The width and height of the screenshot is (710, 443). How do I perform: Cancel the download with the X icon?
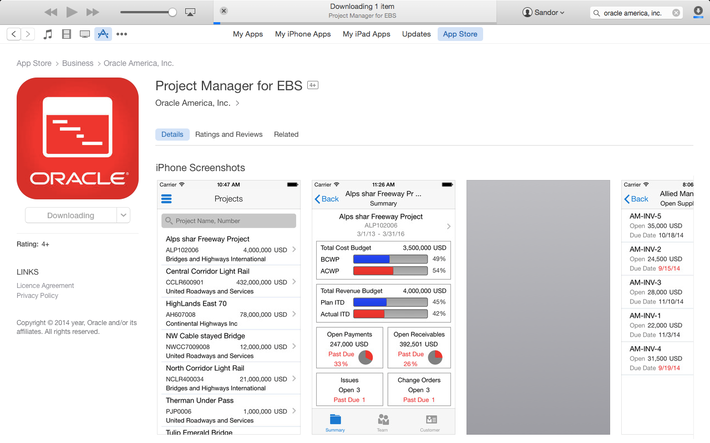[x=224, y=11]
